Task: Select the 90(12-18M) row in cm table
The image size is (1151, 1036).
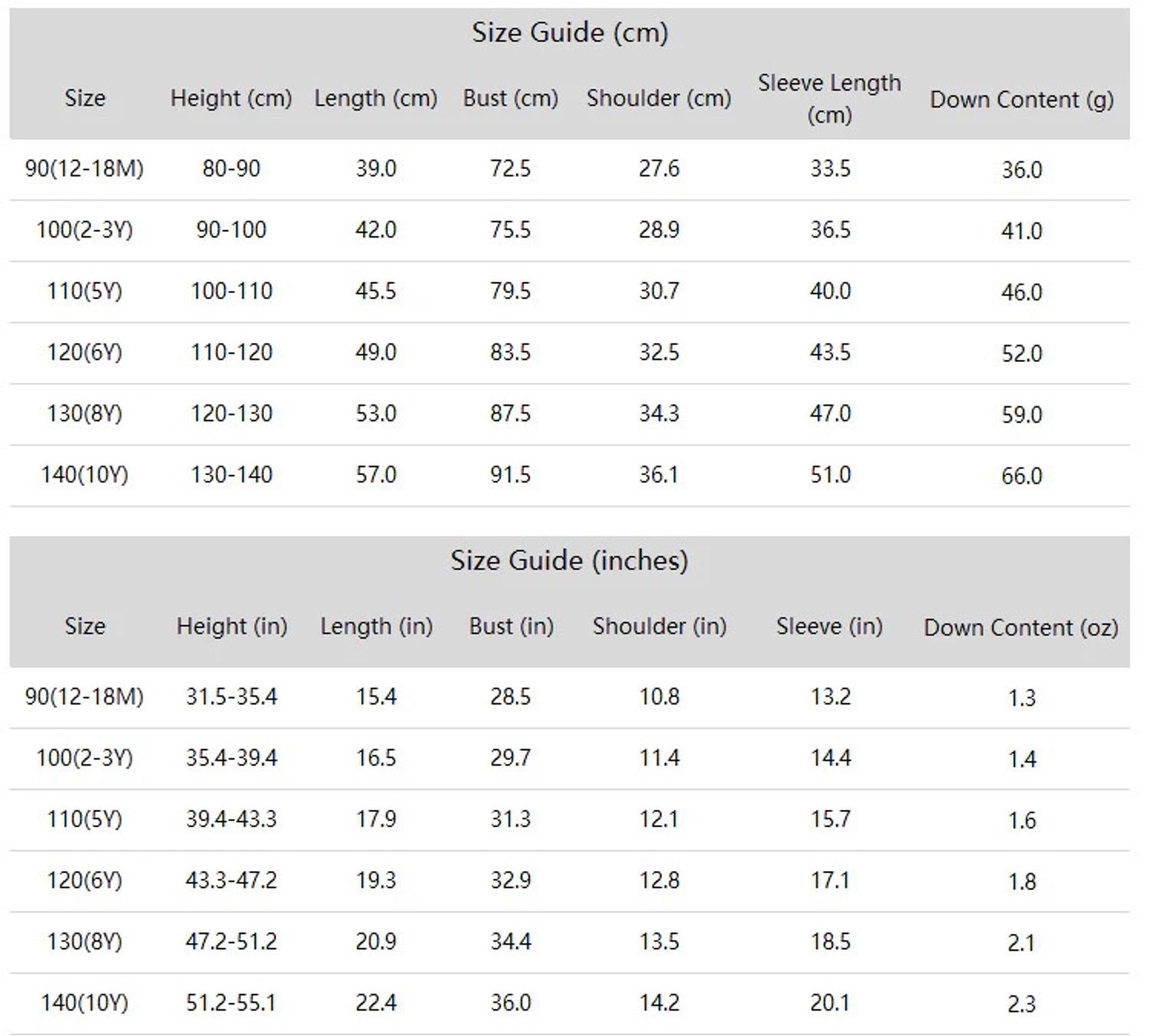Action: (569, 169)
